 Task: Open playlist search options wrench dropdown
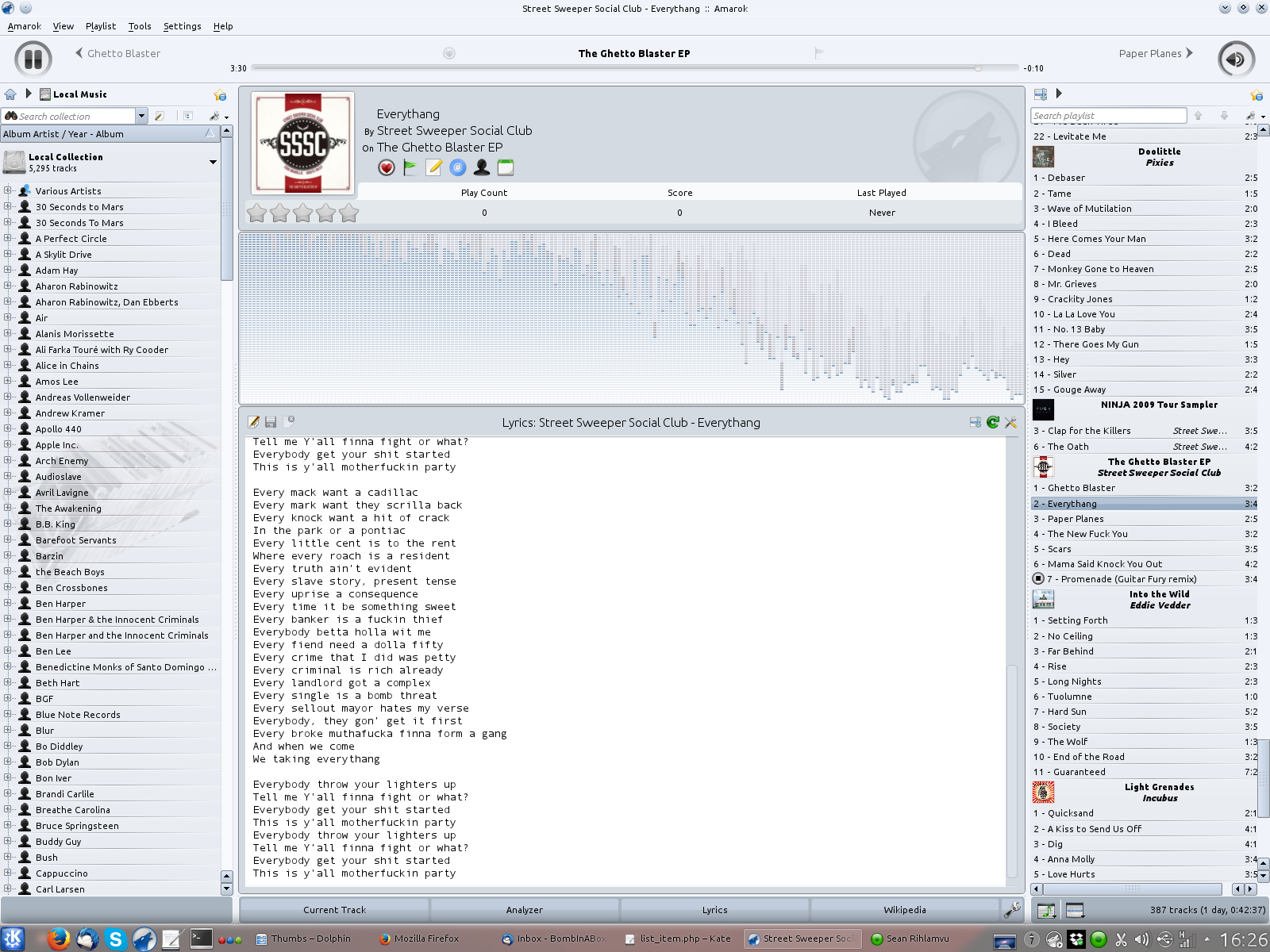point(1254,116)
